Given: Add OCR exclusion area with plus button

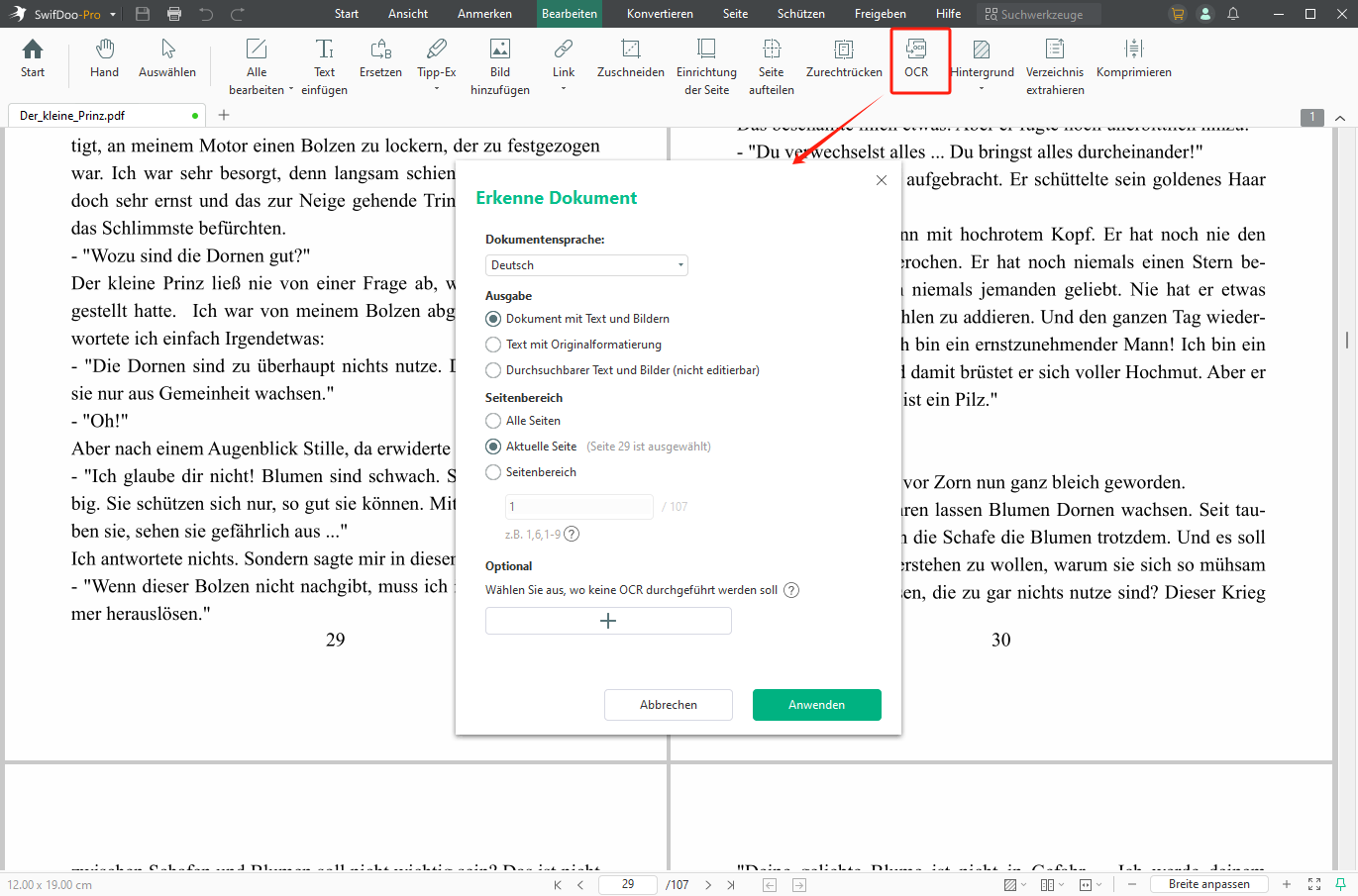Looking at the screenshot, I should tap(608, 621).
